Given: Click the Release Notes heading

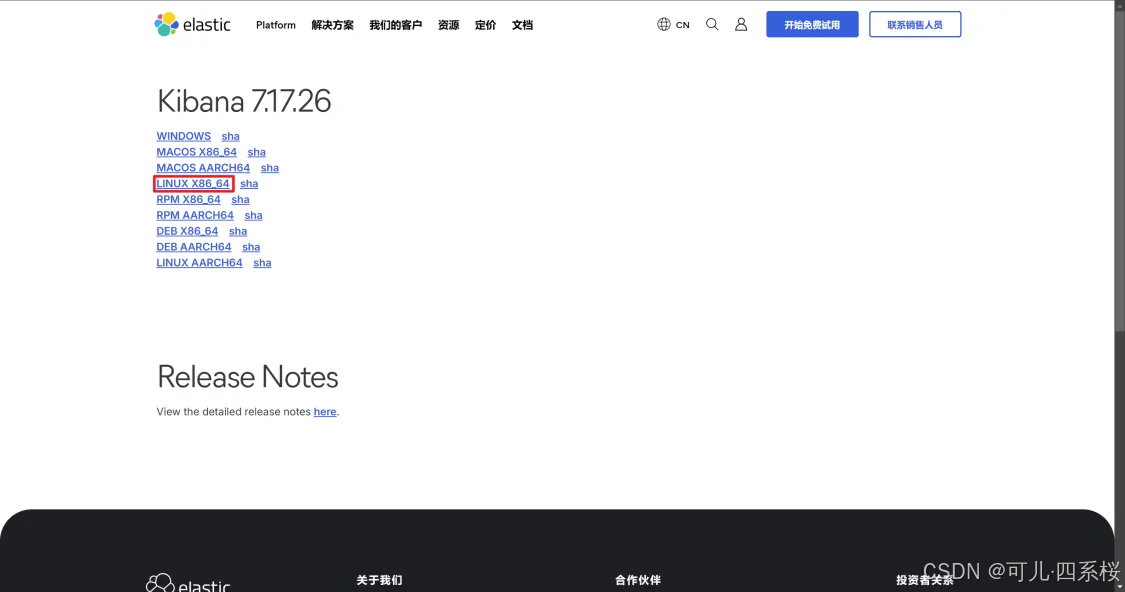Looking at the screenshot, I should (248, 377).
